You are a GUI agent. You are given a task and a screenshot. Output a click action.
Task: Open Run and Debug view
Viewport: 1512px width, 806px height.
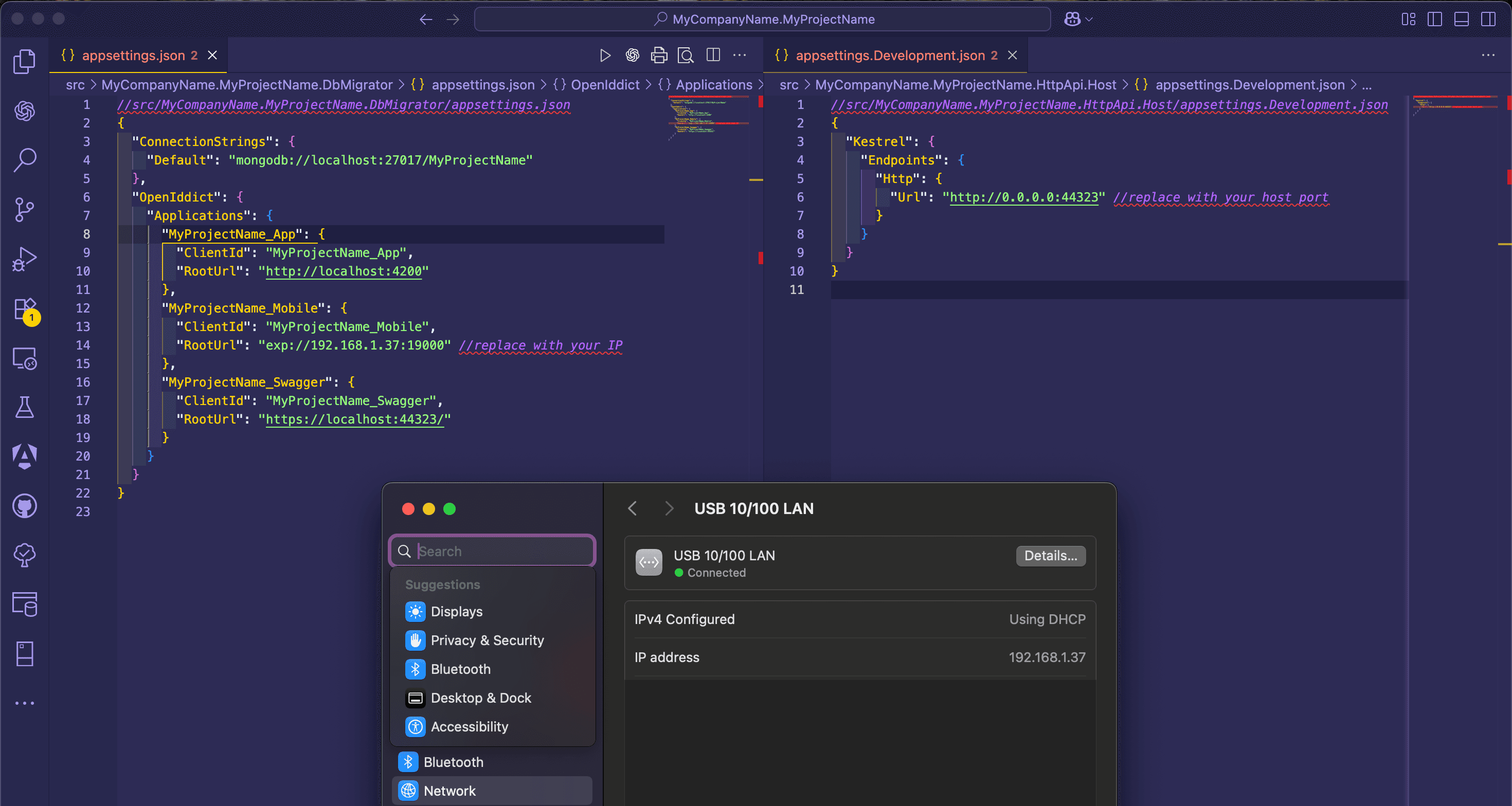tap(24, 259)
